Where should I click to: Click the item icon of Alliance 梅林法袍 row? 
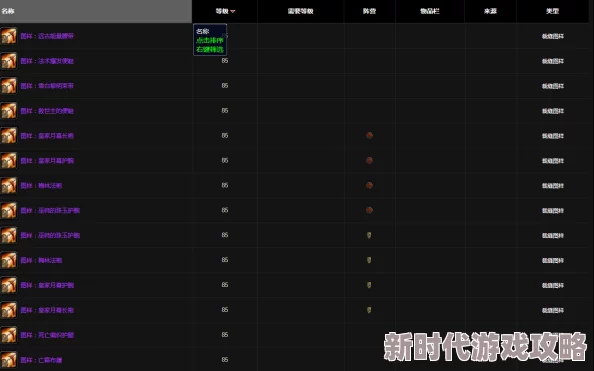pos(8,260)
